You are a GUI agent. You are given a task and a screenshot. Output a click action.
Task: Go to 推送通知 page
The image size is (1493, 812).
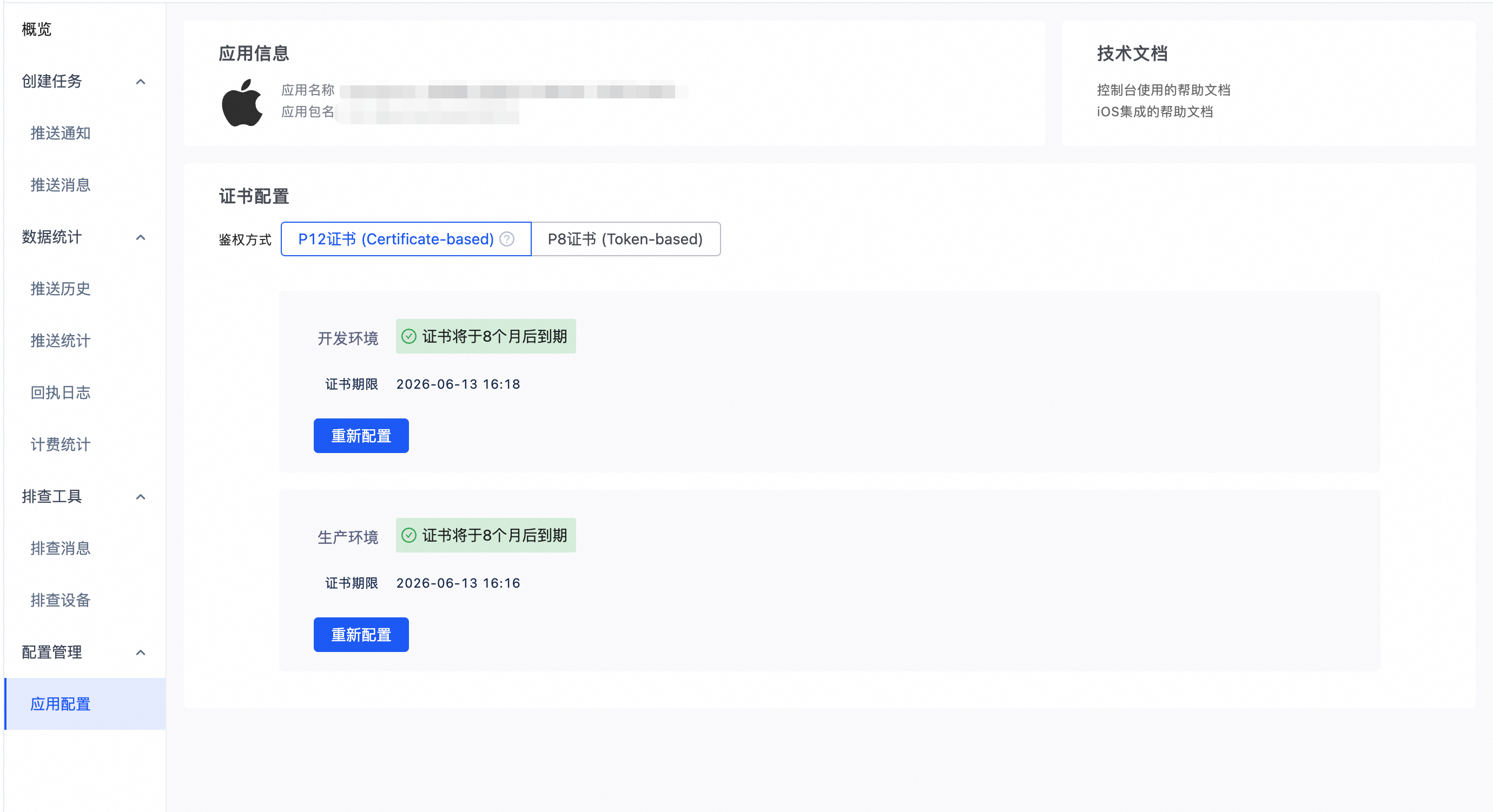click(60, 133)
